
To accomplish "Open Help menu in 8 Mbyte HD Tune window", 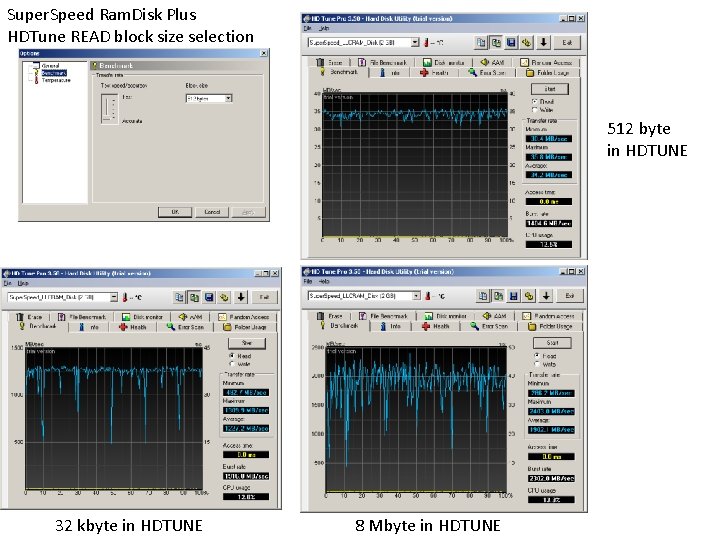I will 324,281.
